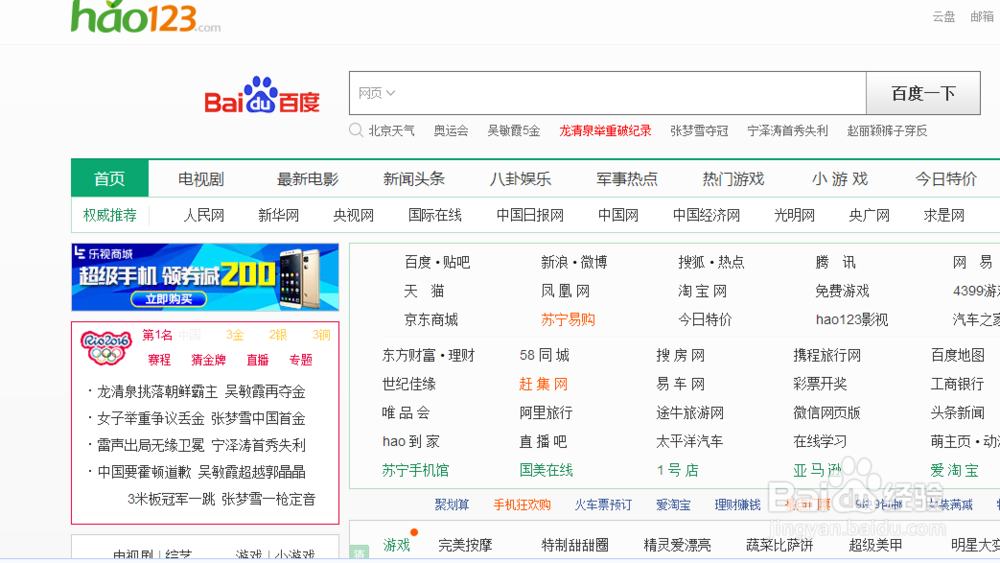Open the 东方财富•理财 link
The height and width of the screenshot is (563, 1000).
pyautogui.click(x=429, y=356)
